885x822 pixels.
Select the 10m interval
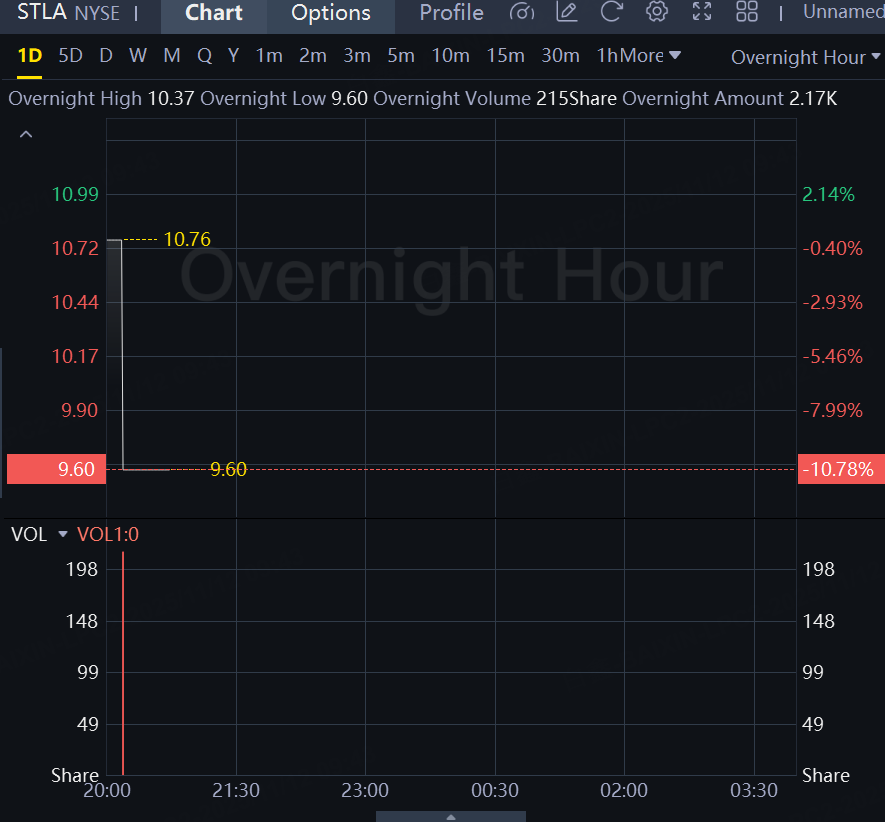pyautogui.click(x=450, y=55)
